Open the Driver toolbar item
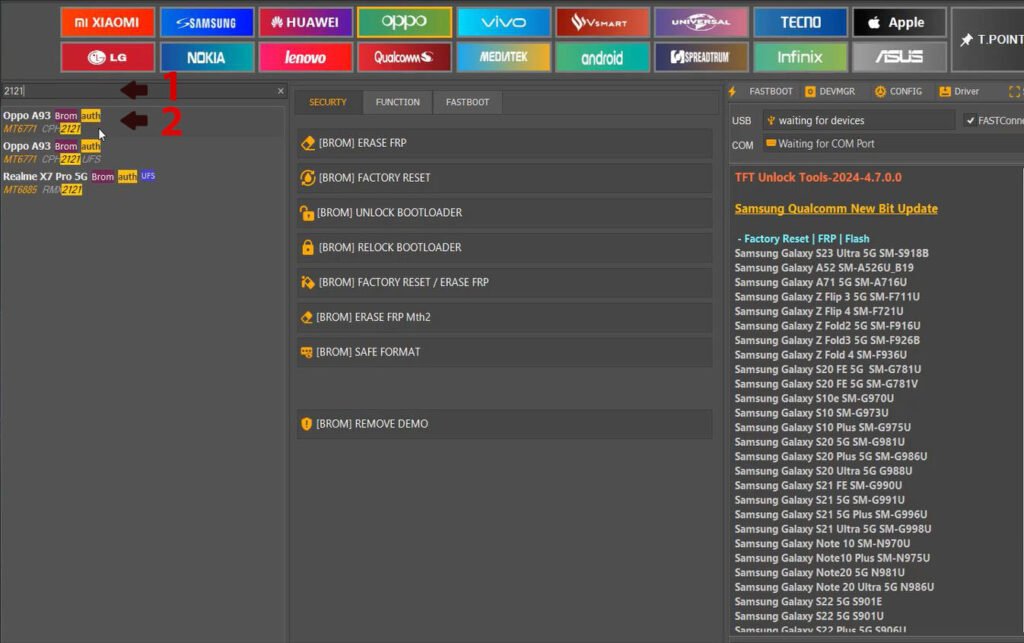 (959, 91)
